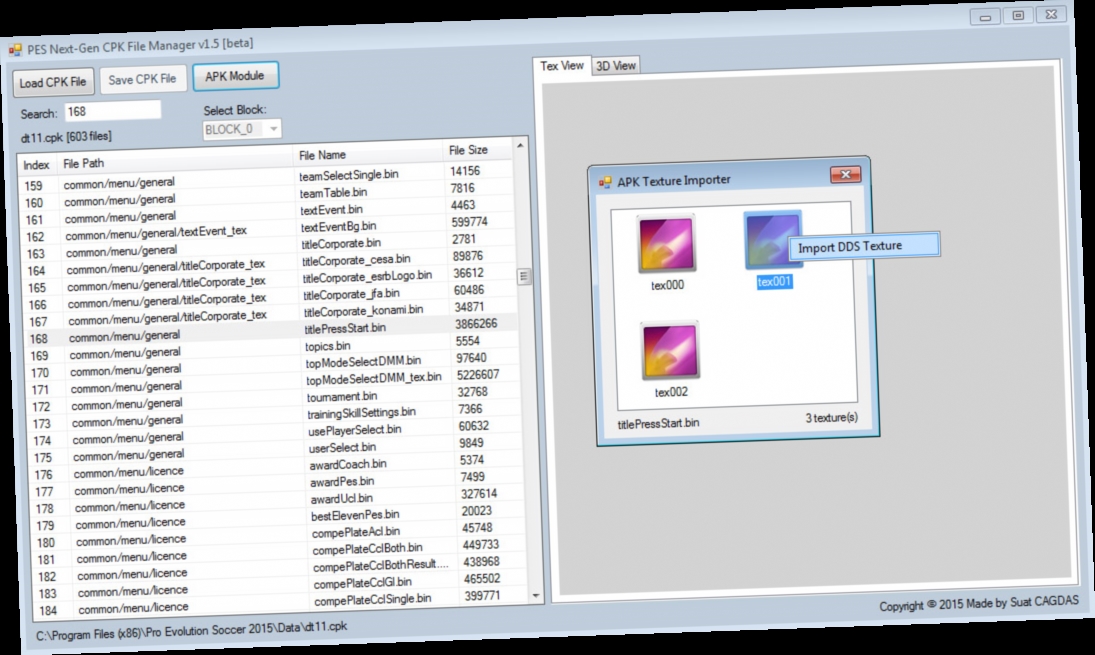The image size is (1095, 655).
Task: Click the Save CPK File button
Action: point(141,80)
